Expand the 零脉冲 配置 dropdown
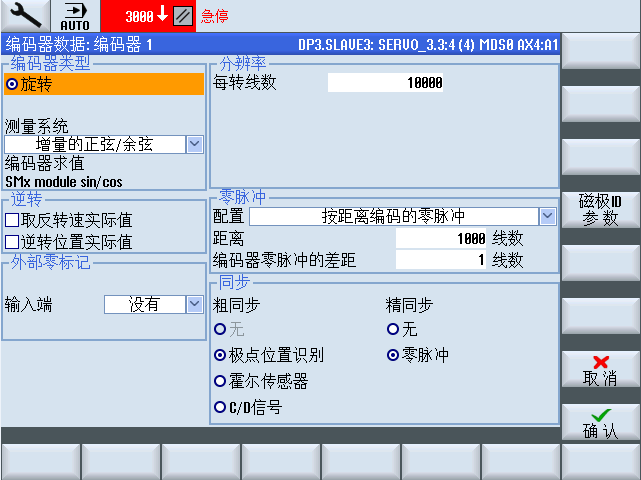 [547, 216]
